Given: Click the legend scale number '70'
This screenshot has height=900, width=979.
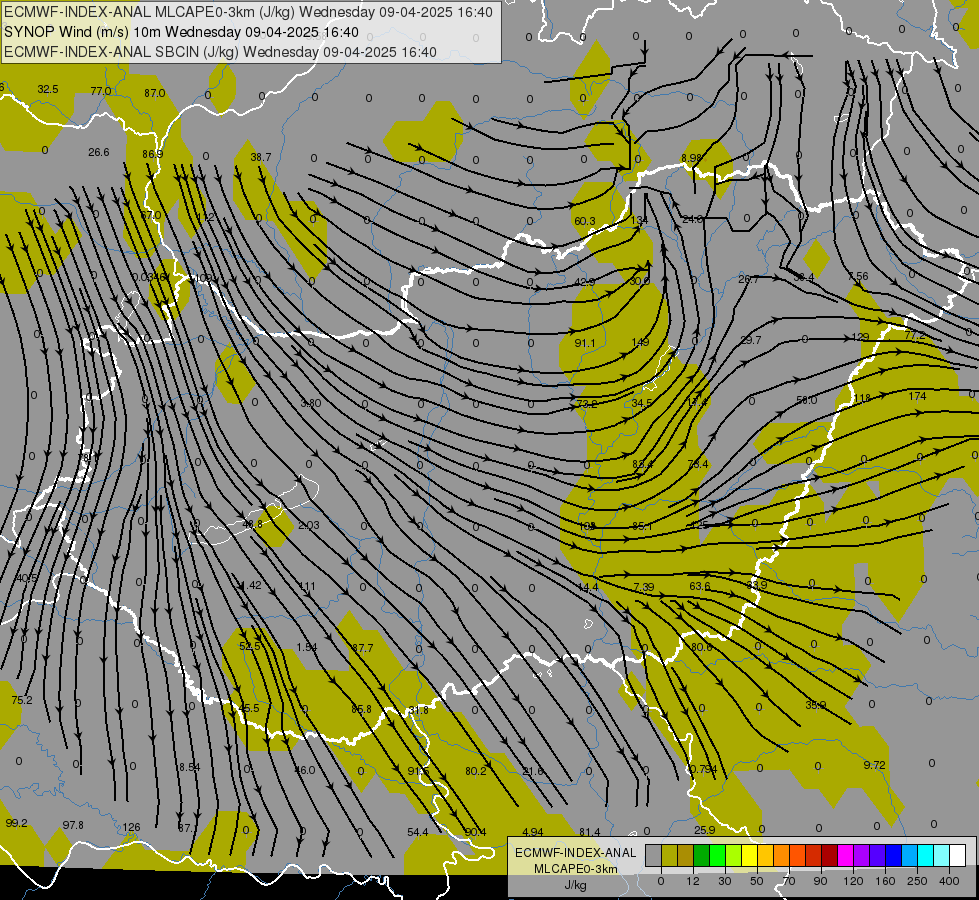Looking at the screenshot, I should [x=789, y=881].
